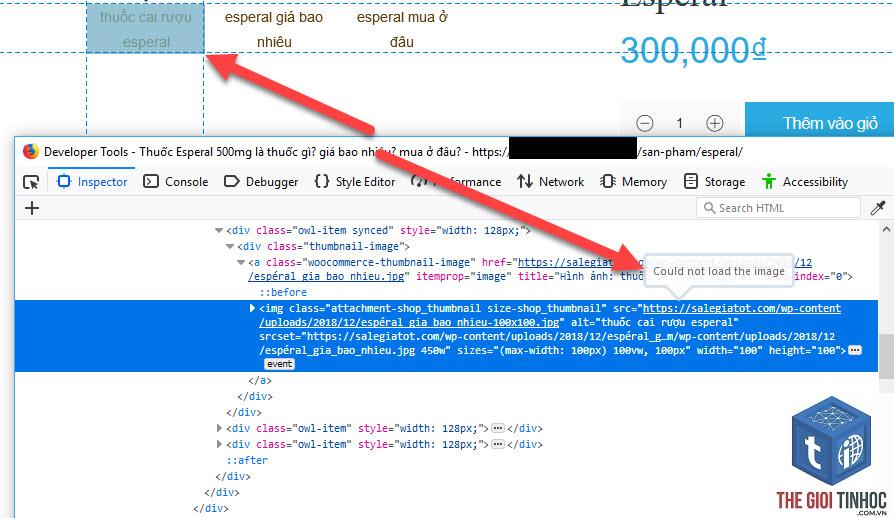894x518 pixels.
Task: Click the plus icon to create new node
Action: [x=32, y=208]
